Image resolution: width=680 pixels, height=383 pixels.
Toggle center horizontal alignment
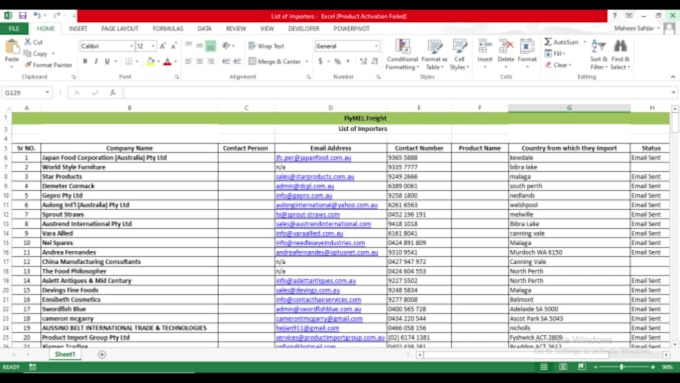point(199,61)
